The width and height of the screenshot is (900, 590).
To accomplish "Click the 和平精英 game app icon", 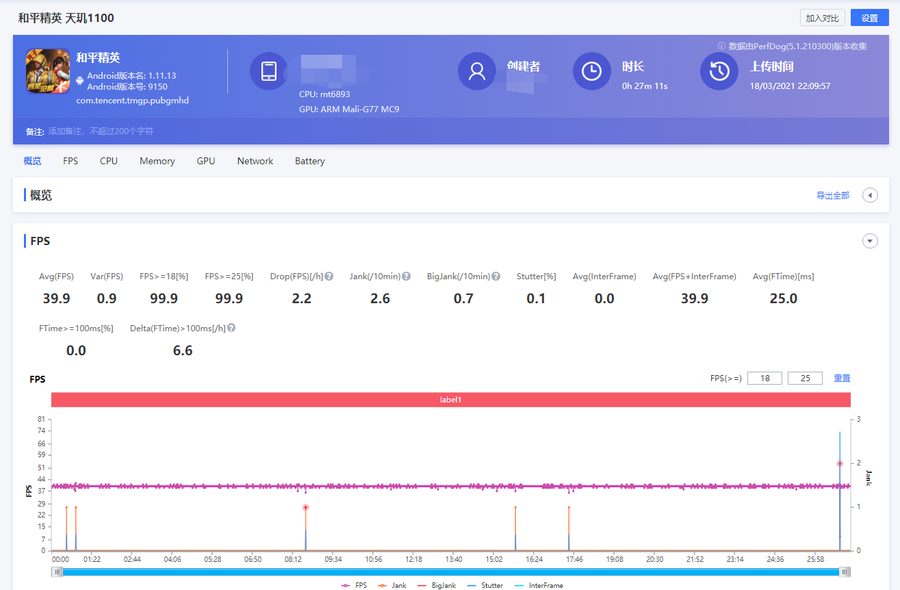I will [47, 72].
